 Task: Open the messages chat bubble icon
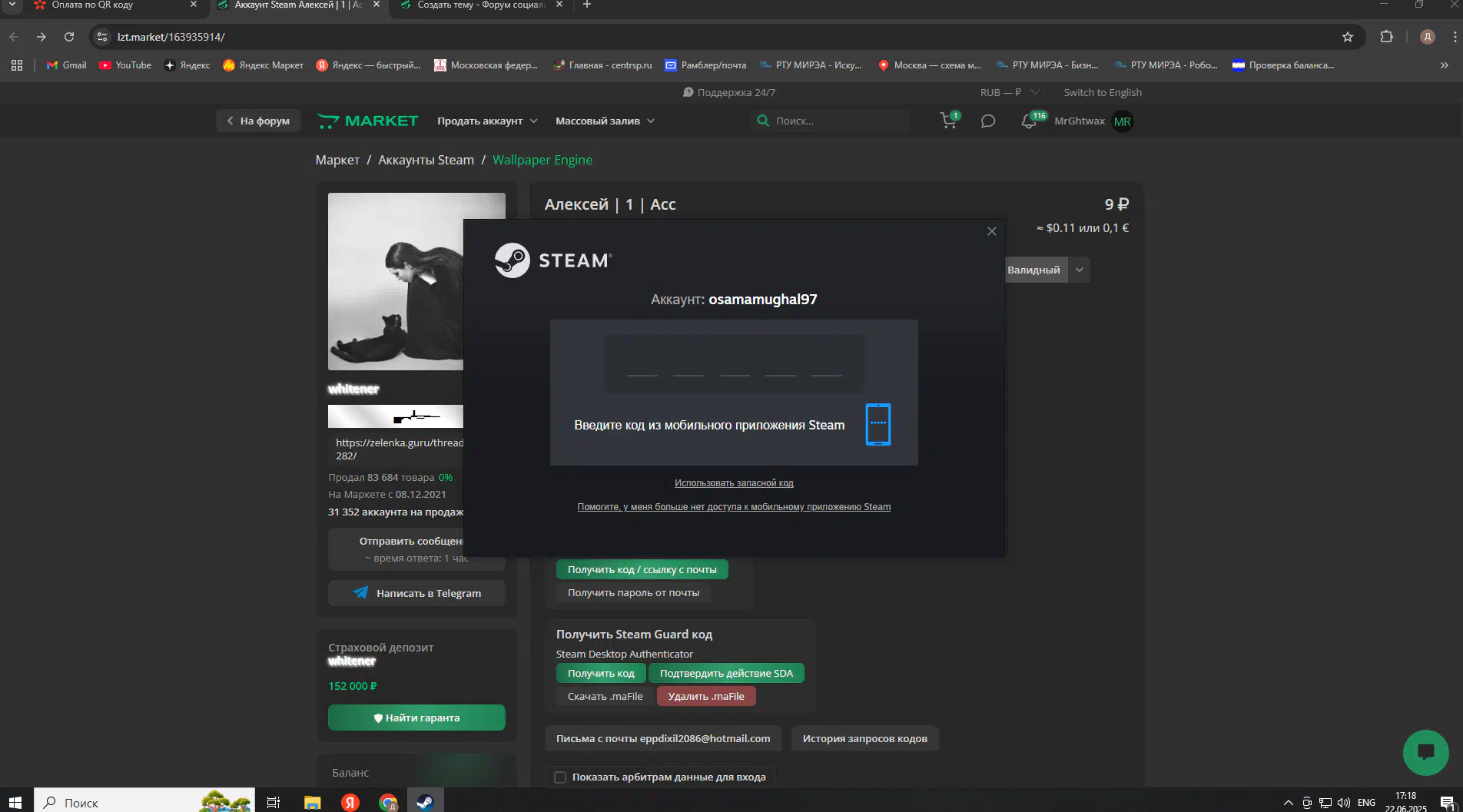[x=988, y=121]
